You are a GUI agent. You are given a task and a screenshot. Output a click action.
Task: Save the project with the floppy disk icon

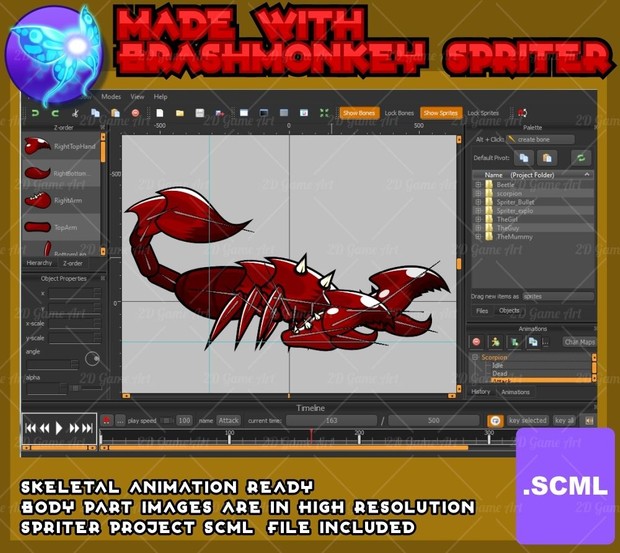pos(200,113)
